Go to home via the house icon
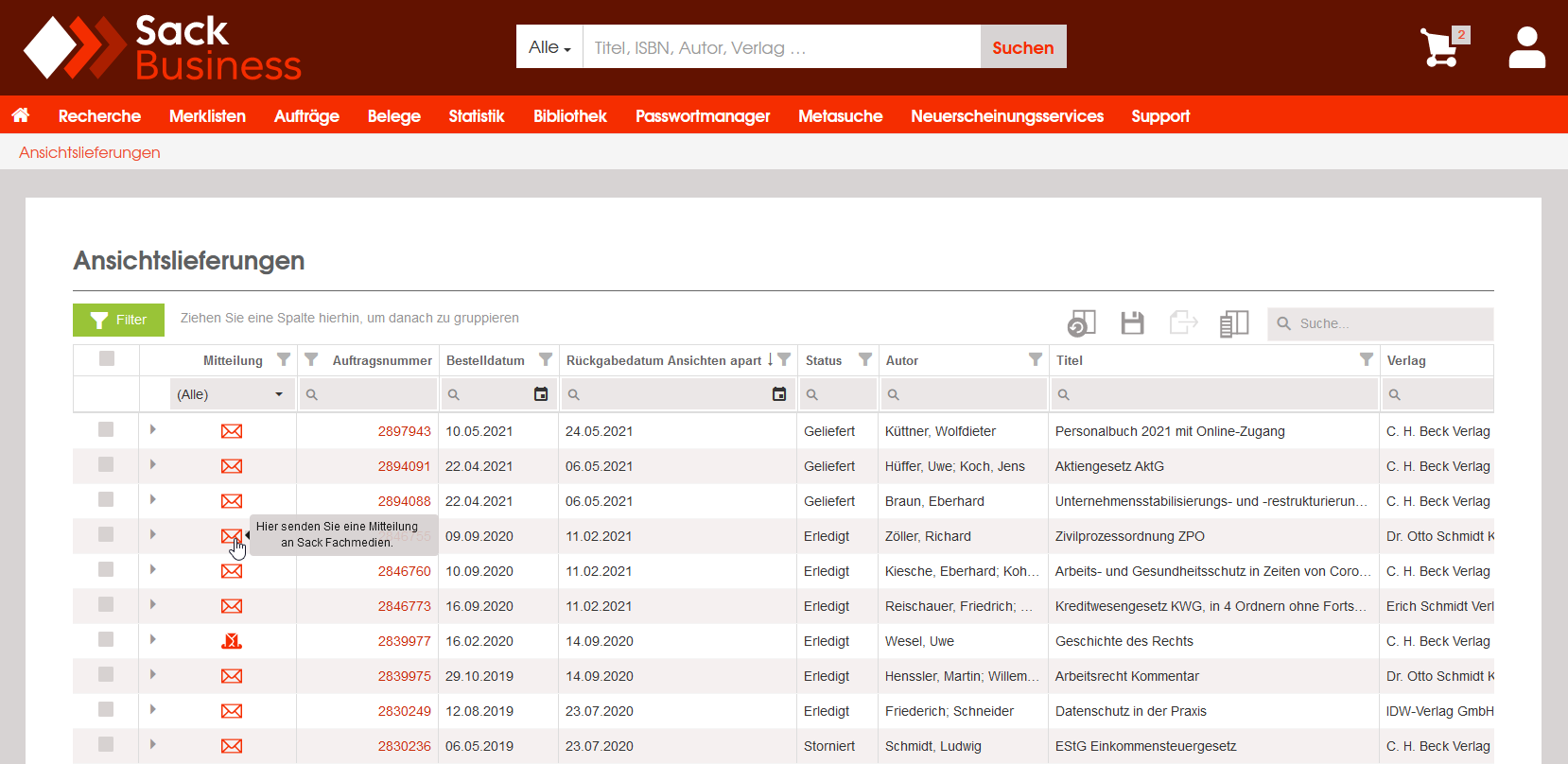Viewport: 1568px width, 764px height. 21,115
